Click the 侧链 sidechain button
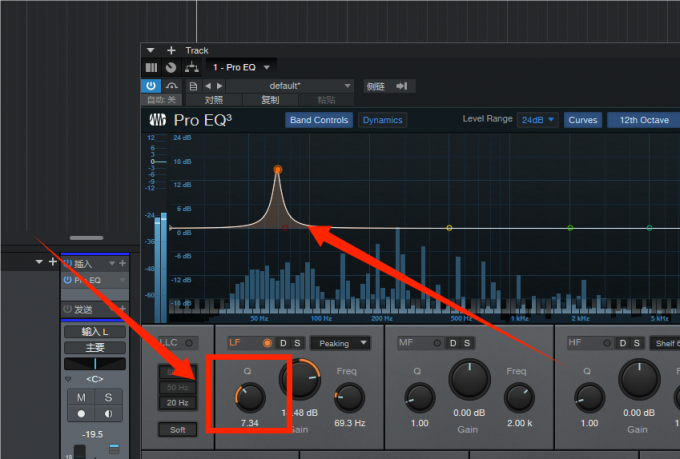Image resolution: width=680 pixels, height=459 pixels. 376,86
